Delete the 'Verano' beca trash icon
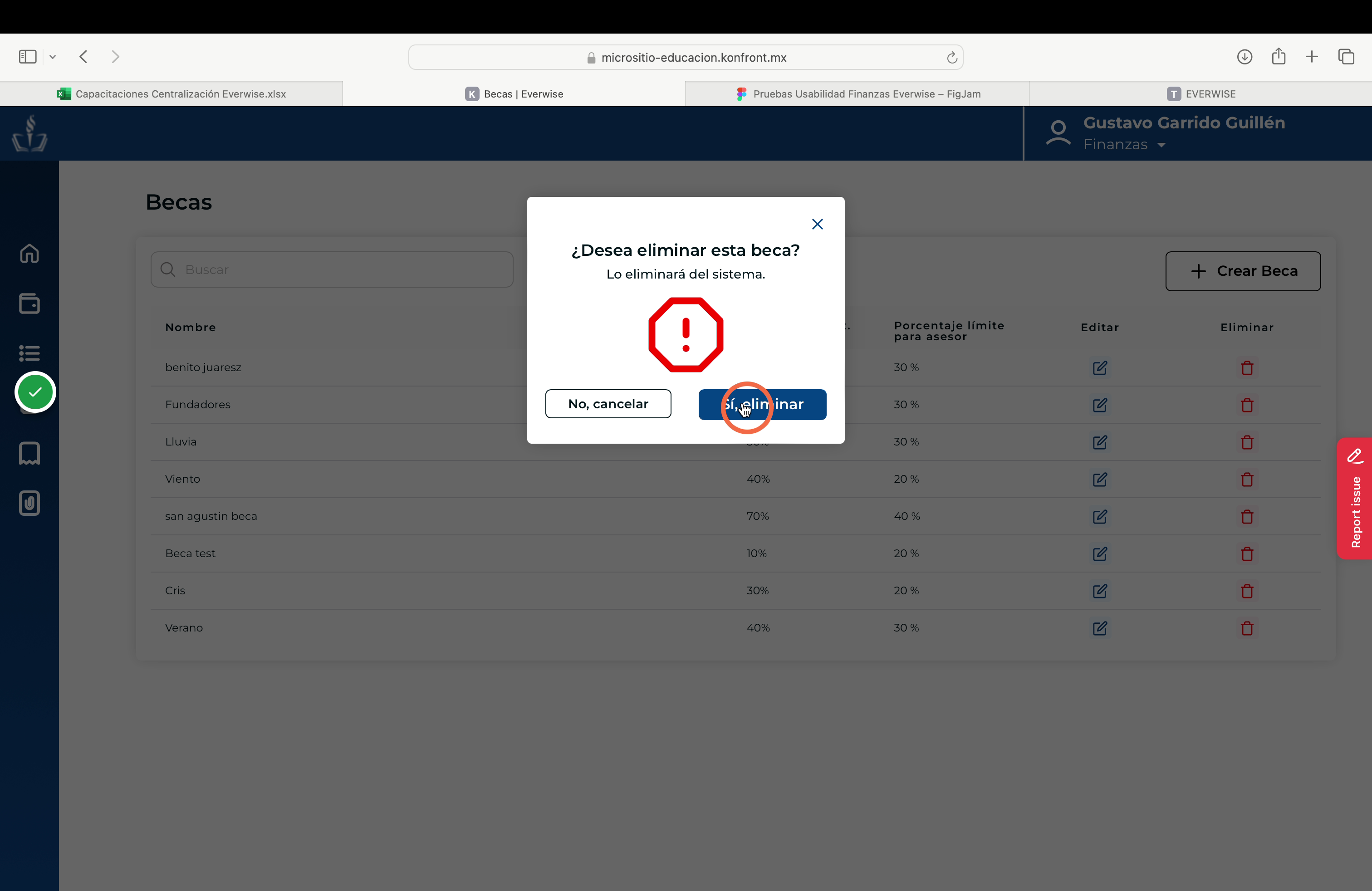 [x=1247, y=628]
